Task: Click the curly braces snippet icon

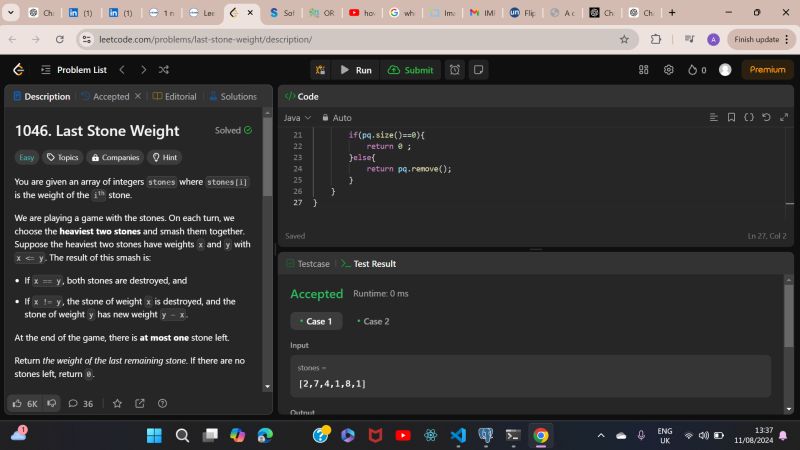Action: 748,117
